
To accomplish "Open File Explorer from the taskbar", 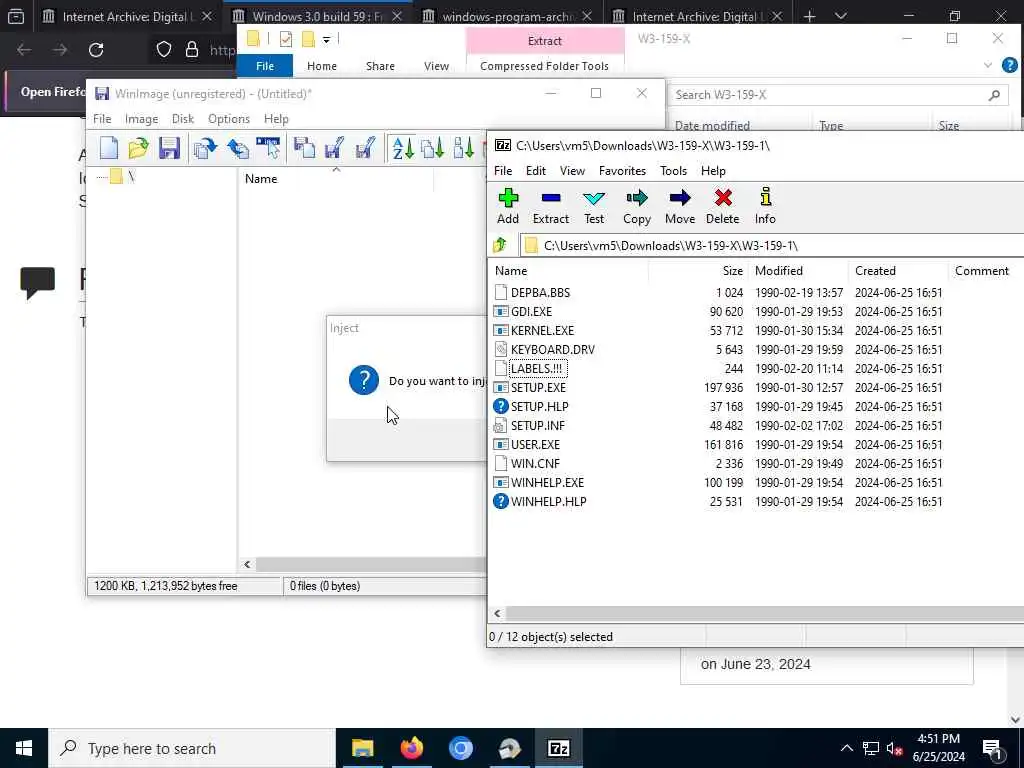I will point(362,748).
